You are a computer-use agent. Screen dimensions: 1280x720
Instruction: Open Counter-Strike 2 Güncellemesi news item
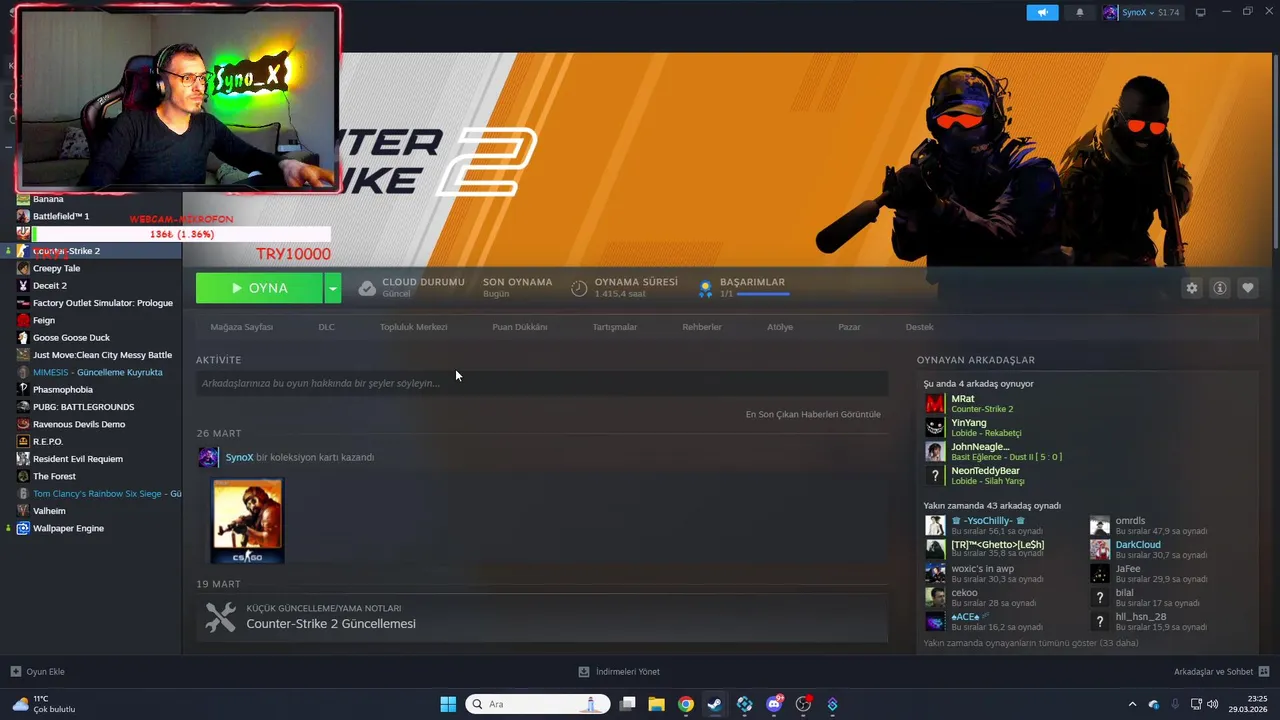(542, 618)
